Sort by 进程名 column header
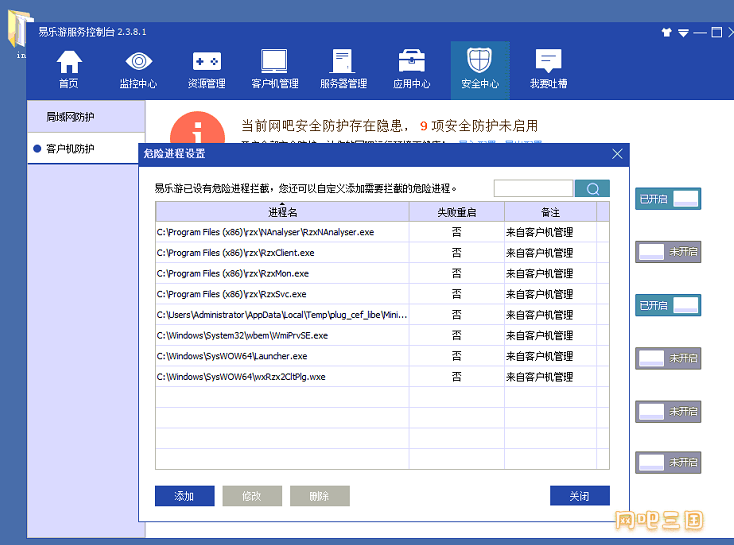The width and height of the screenshot is (734, 545). click(x=282, y=212)
